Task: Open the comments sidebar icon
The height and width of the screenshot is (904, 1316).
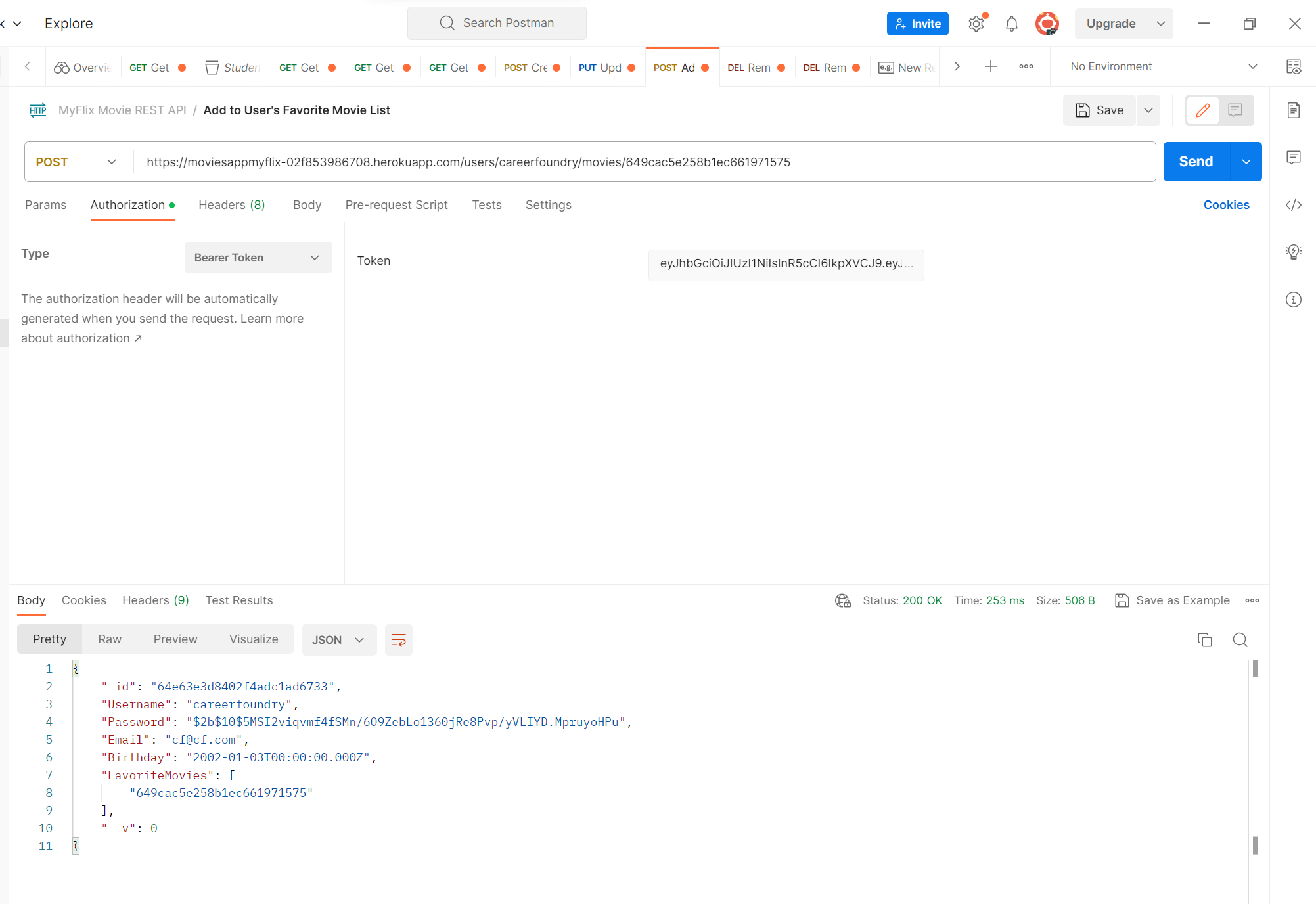Action: tap(1294, 158)
